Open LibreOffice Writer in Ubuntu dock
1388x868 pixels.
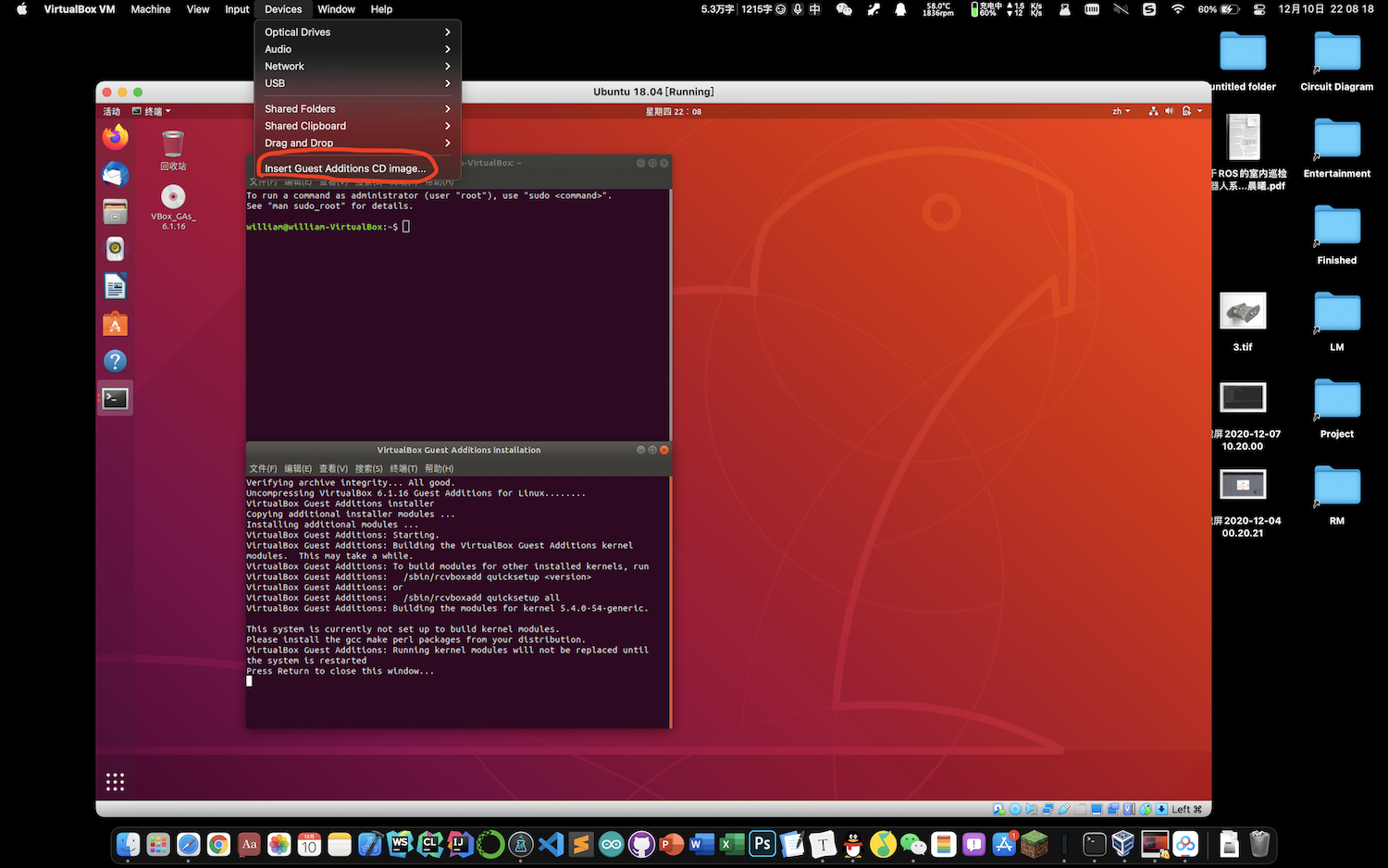tap(115, 287)
